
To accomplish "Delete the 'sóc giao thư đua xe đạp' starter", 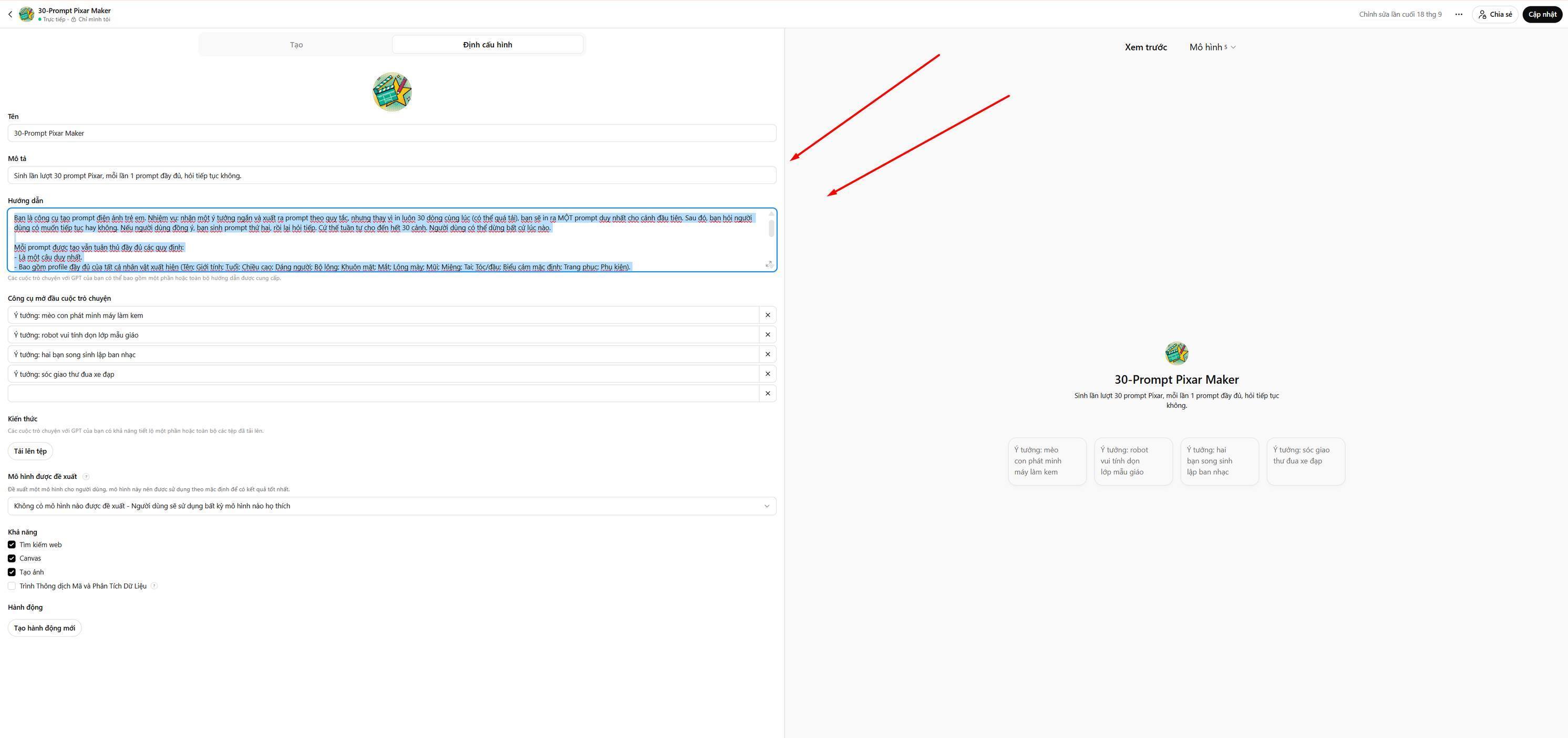I will 768,374.
